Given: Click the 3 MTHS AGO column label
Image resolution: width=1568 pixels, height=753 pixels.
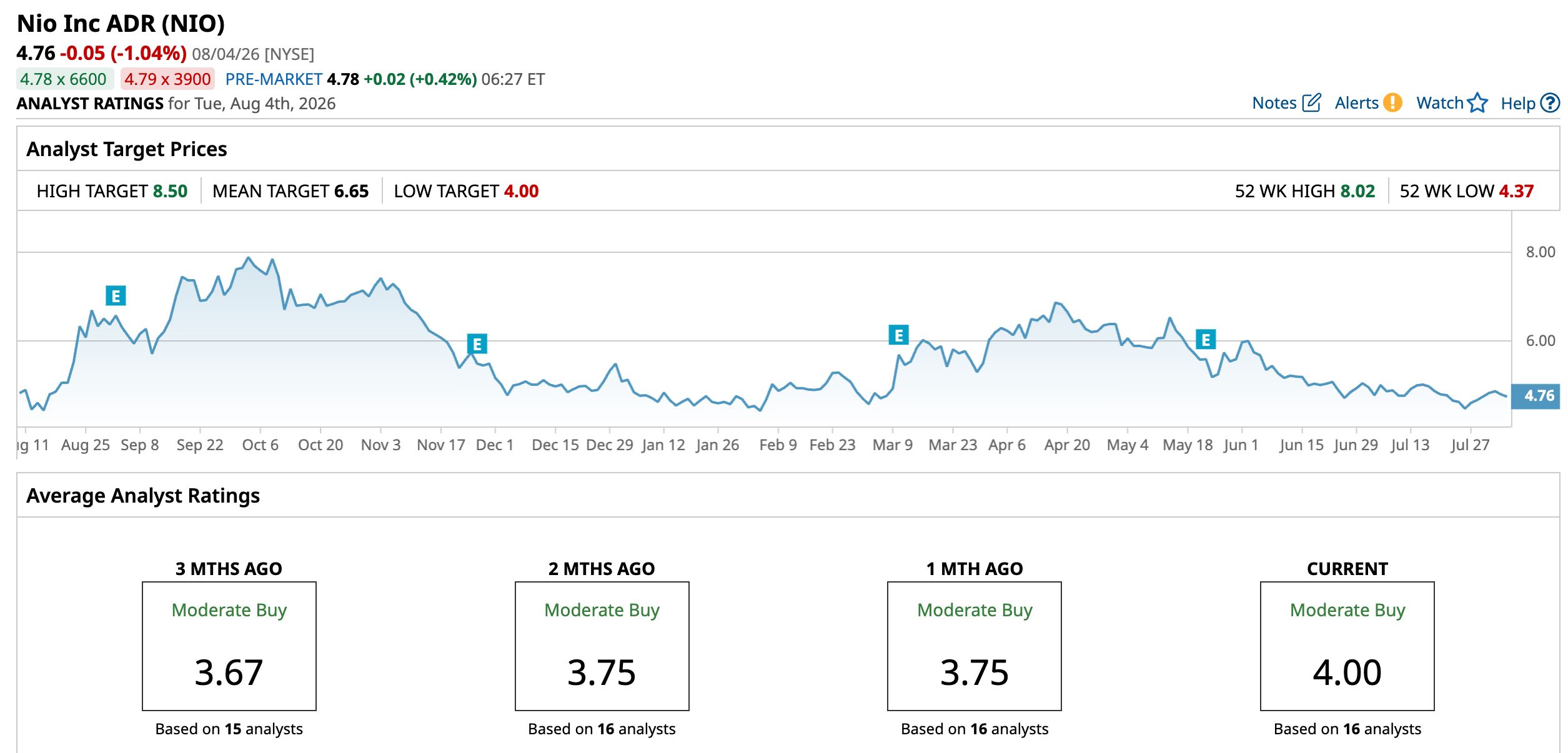Looking at the screenshot, I should (x=229, y=569).
